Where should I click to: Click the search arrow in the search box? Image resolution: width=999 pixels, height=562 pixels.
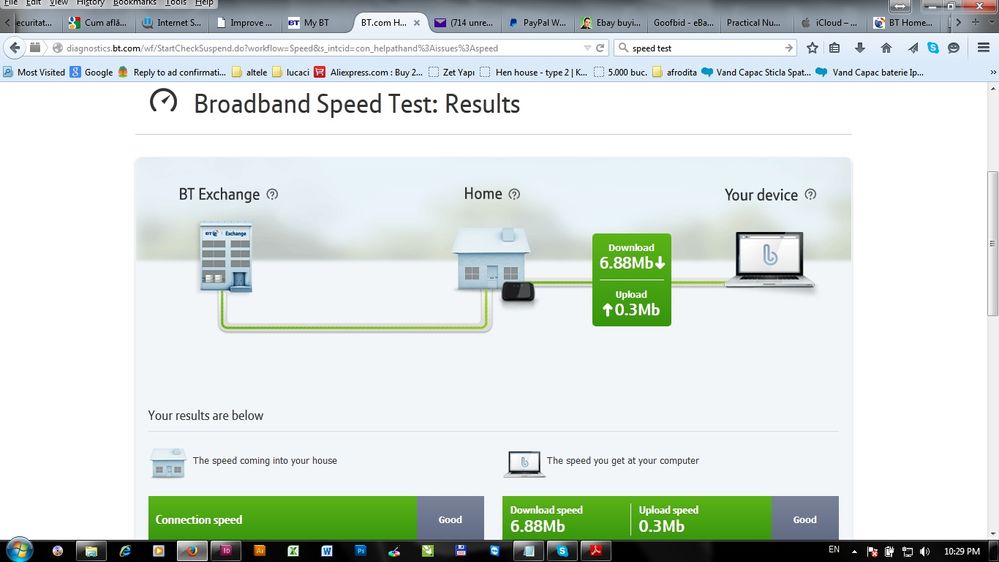[x=788, y=48]
